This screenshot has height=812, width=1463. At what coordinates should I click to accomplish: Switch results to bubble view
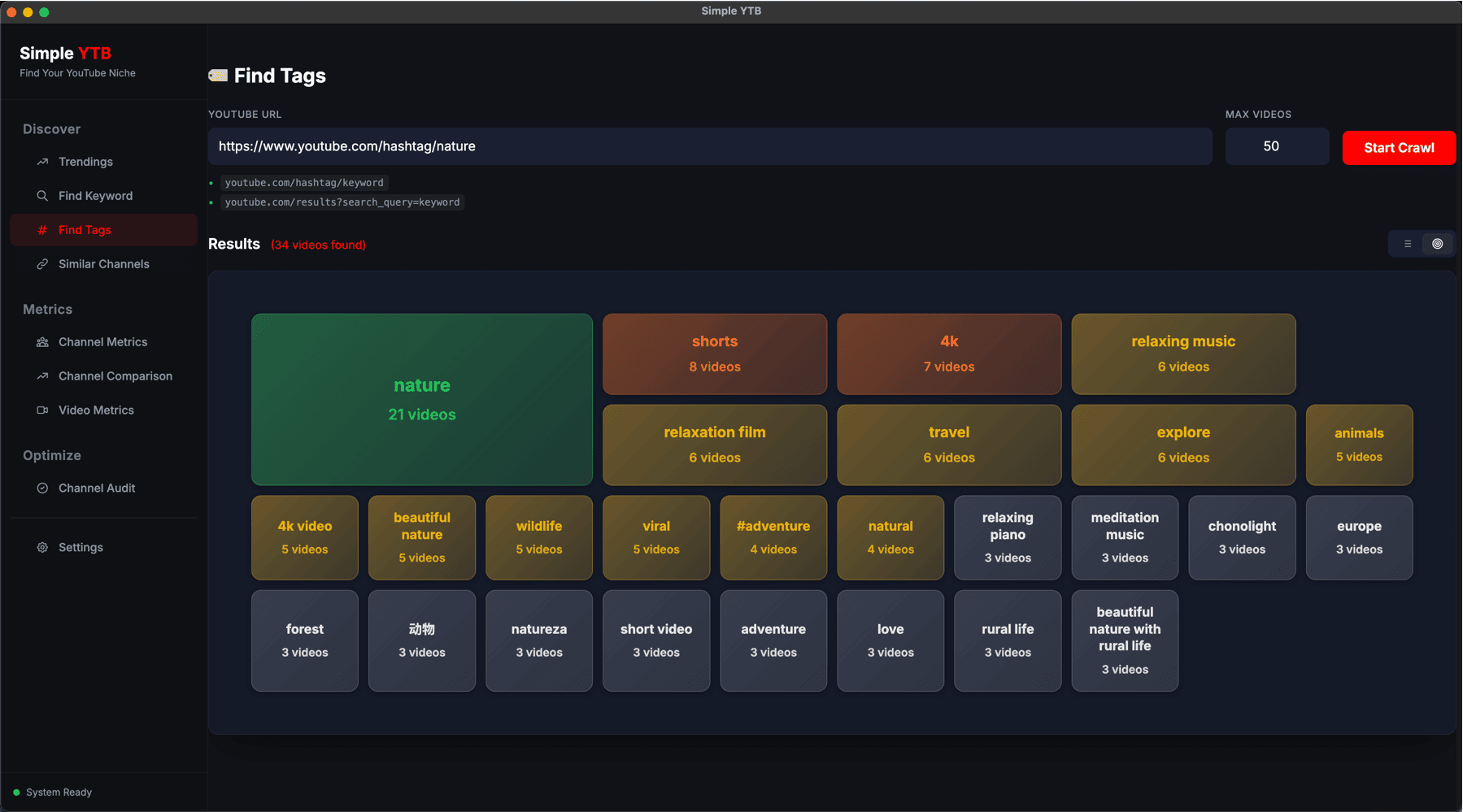(x=1438, y=244)
